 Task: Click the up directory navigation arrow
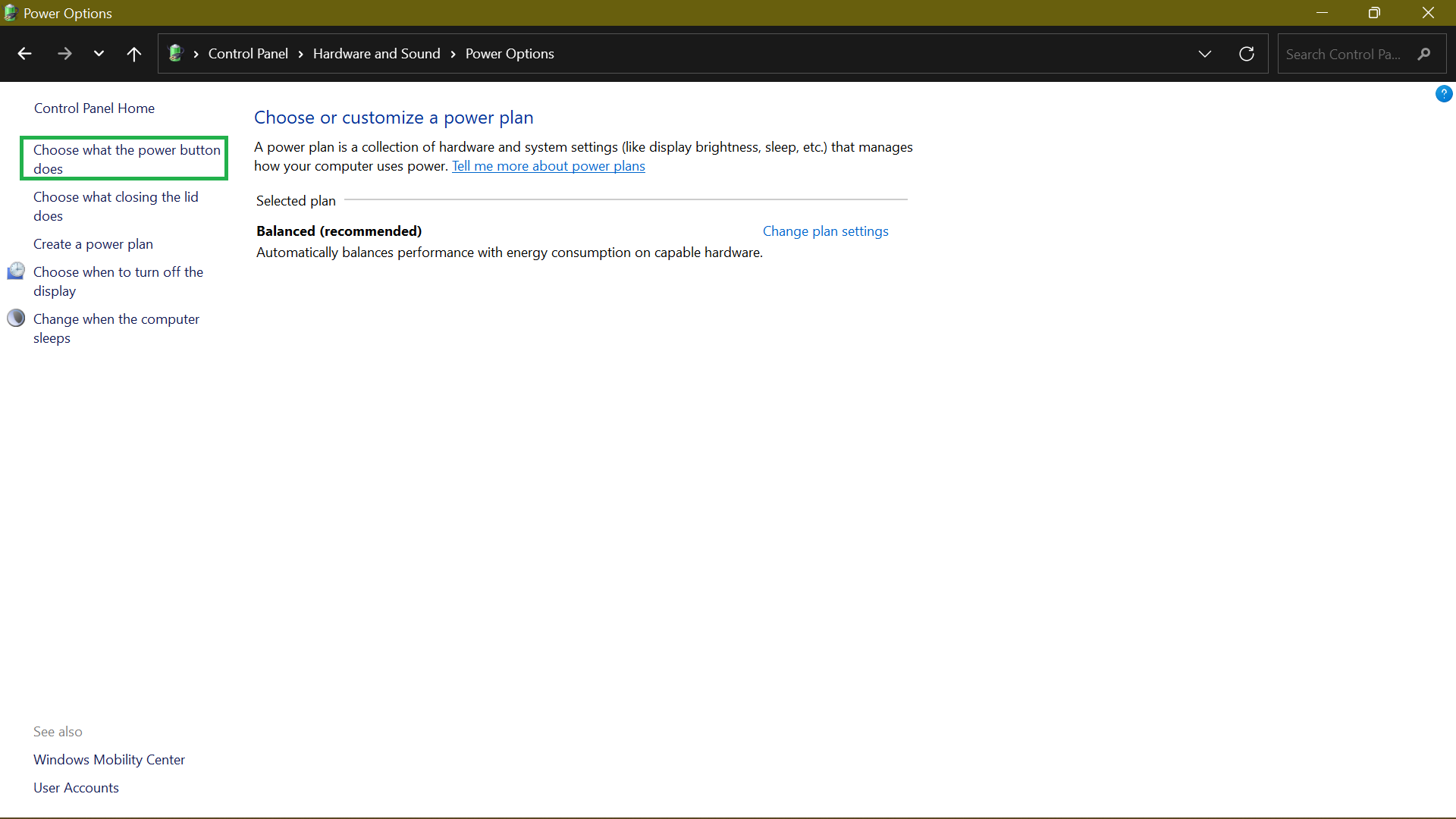tap(134, 53)
